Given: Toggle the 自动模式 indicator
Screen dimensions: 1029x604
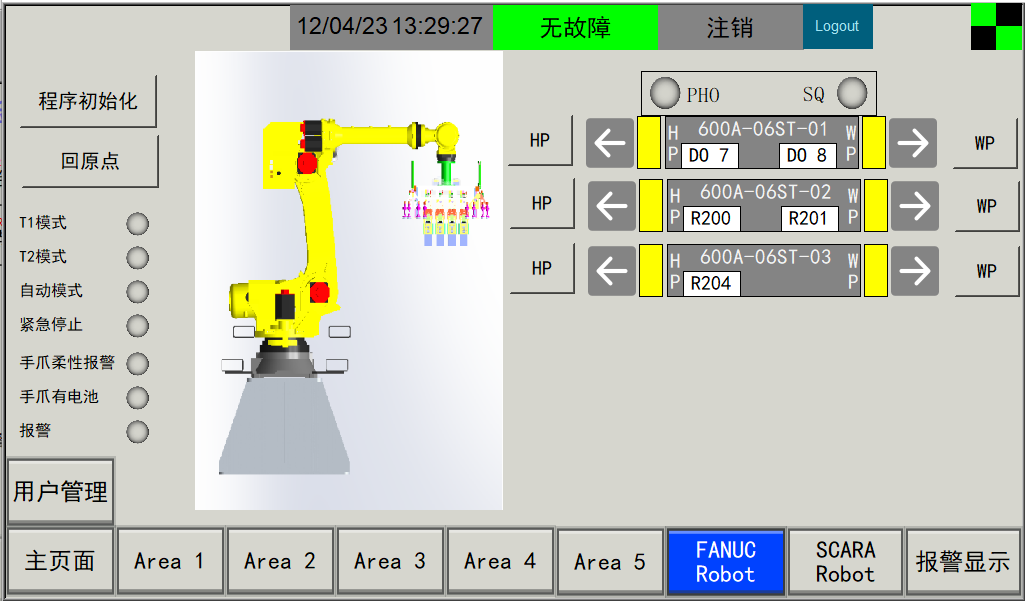Looking at the screenshot, I should pyautogui.click(x=137, y=292).
